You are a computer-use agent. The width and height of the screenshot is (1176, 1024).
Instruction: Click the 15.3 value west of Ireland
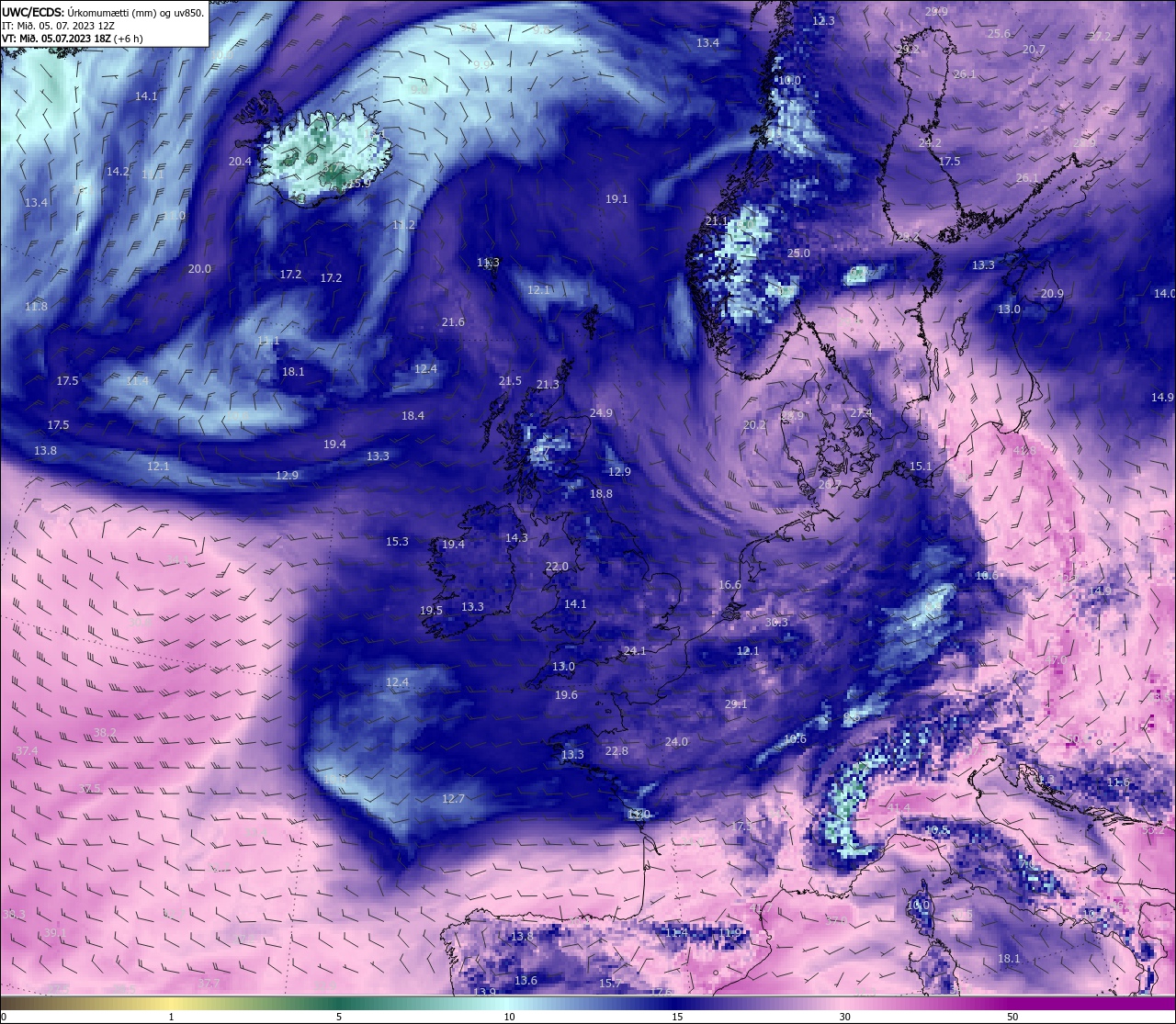point(397,542)
